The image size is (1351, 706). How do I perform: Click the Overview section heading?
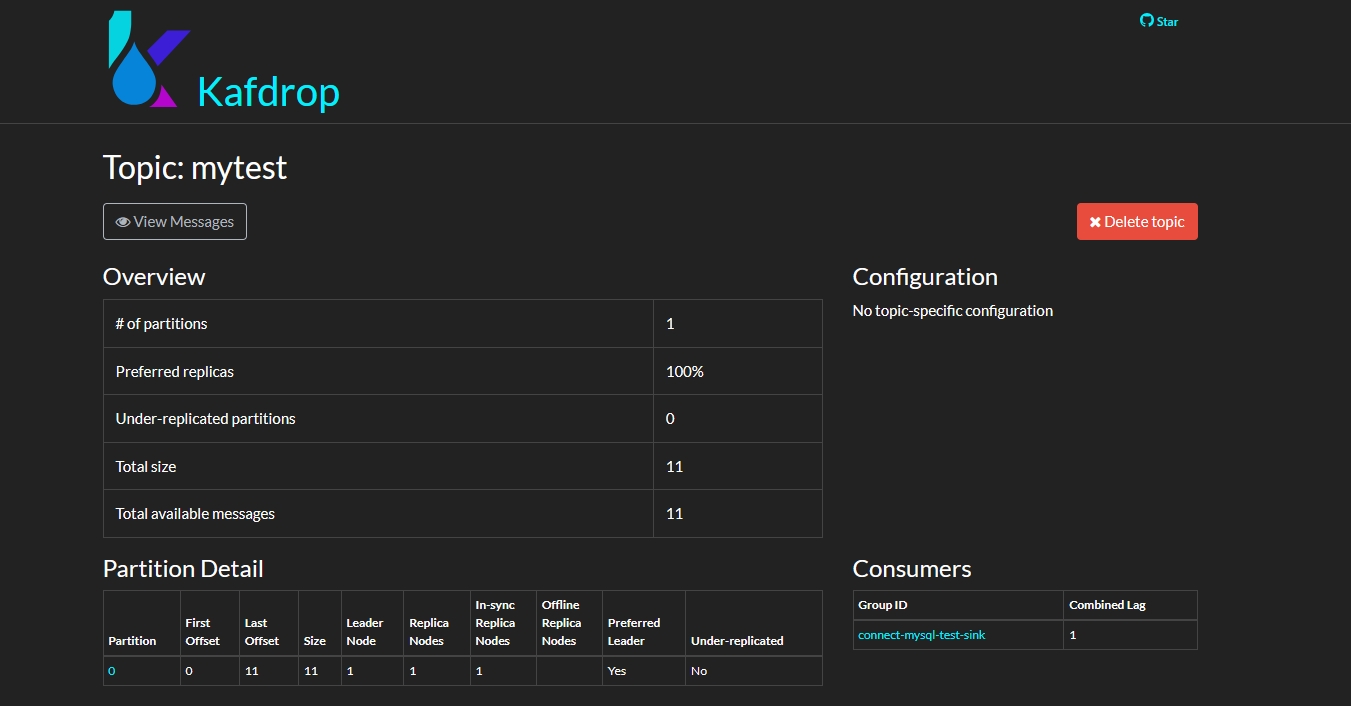pyautogui.click(x=154, y=277)
